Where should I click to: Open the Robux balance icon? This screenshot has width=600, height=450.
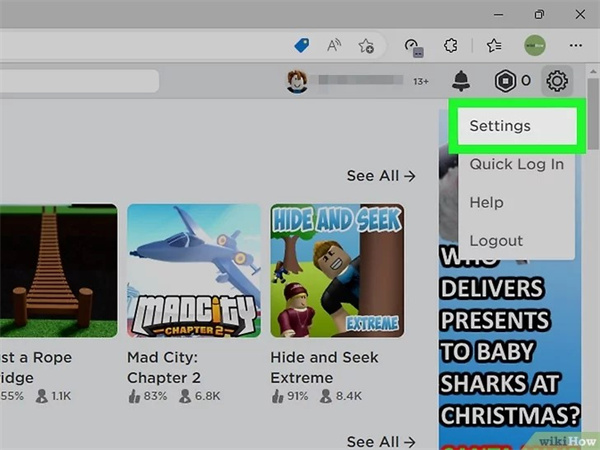(x=505, y=81)
